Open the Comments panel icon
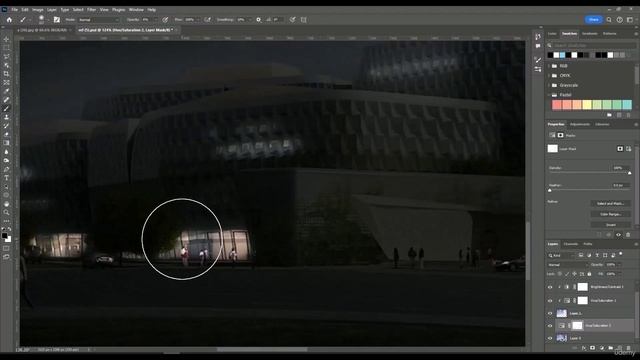Screen dimensions: 640x360 [x=538, y=46]
